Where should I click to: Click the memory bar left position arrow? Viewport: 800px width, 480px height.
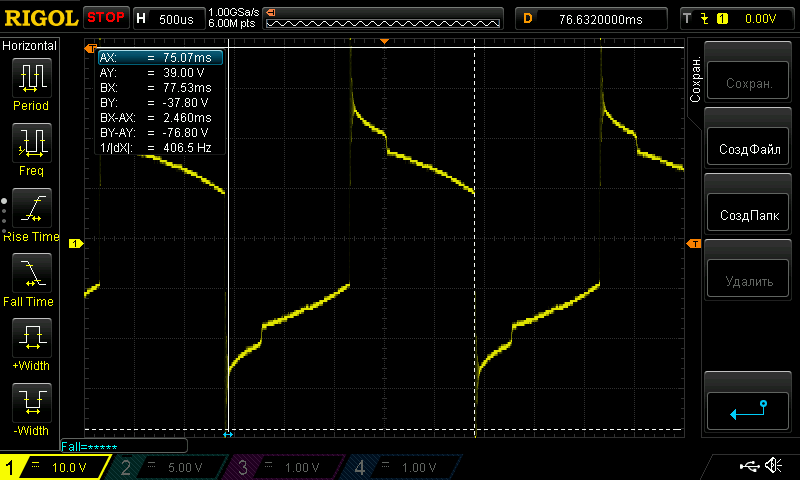click(271, 12)
